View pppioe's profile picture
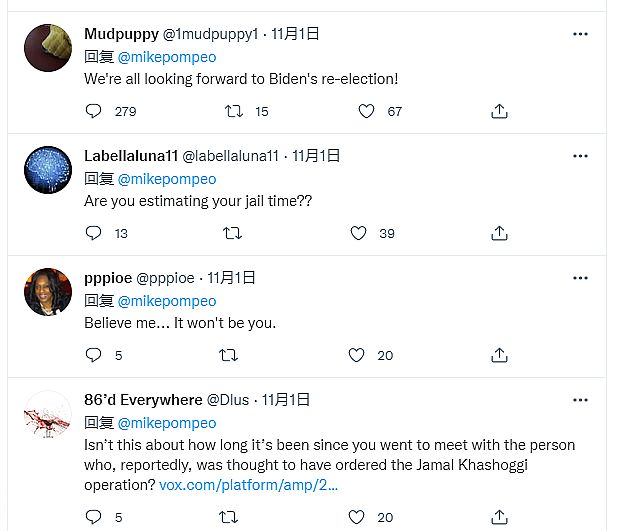This screenshot has height=531, width=624. coord(47,292)
